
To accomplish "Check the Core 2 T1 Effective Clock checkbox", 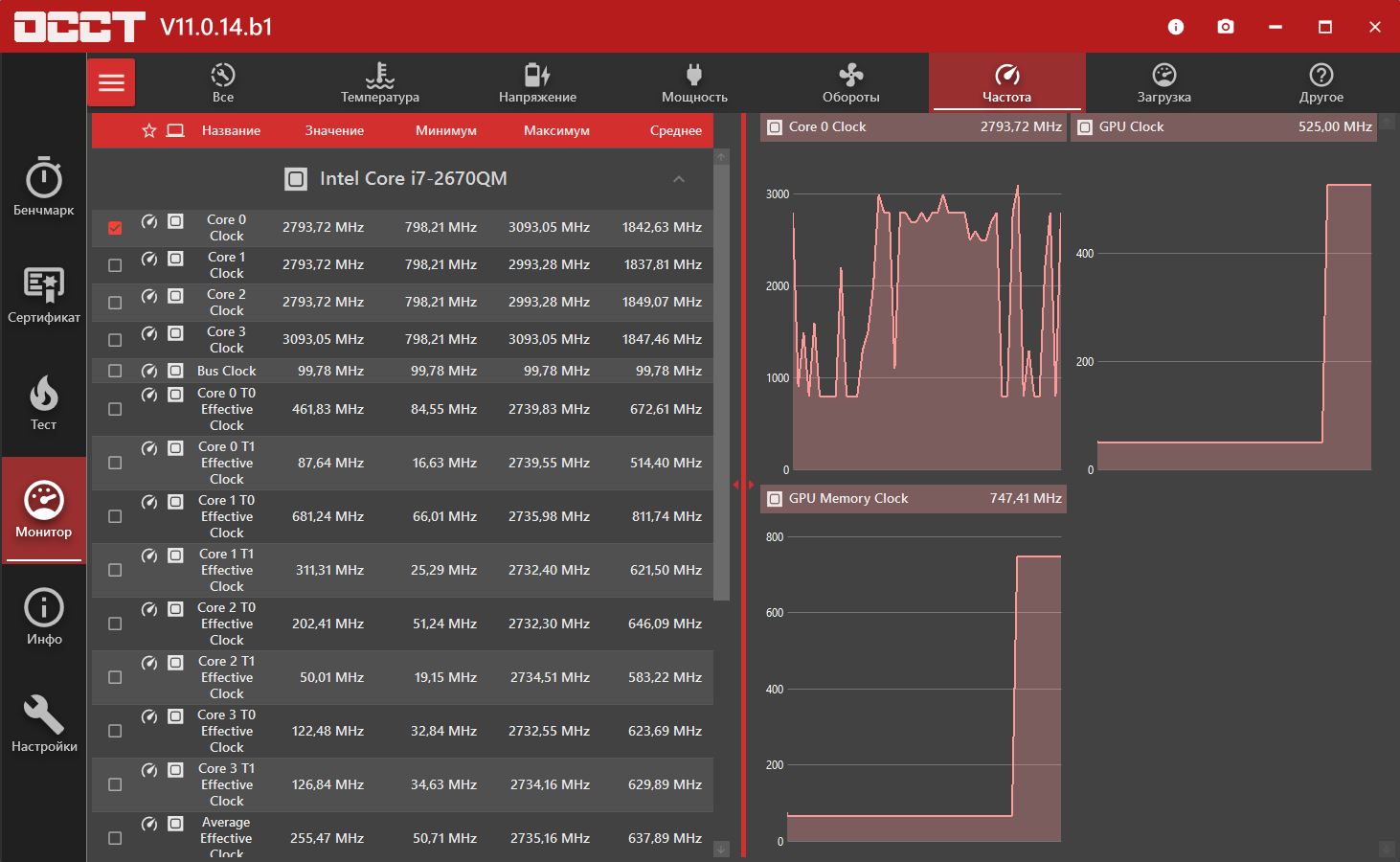I will pos(115,677).
